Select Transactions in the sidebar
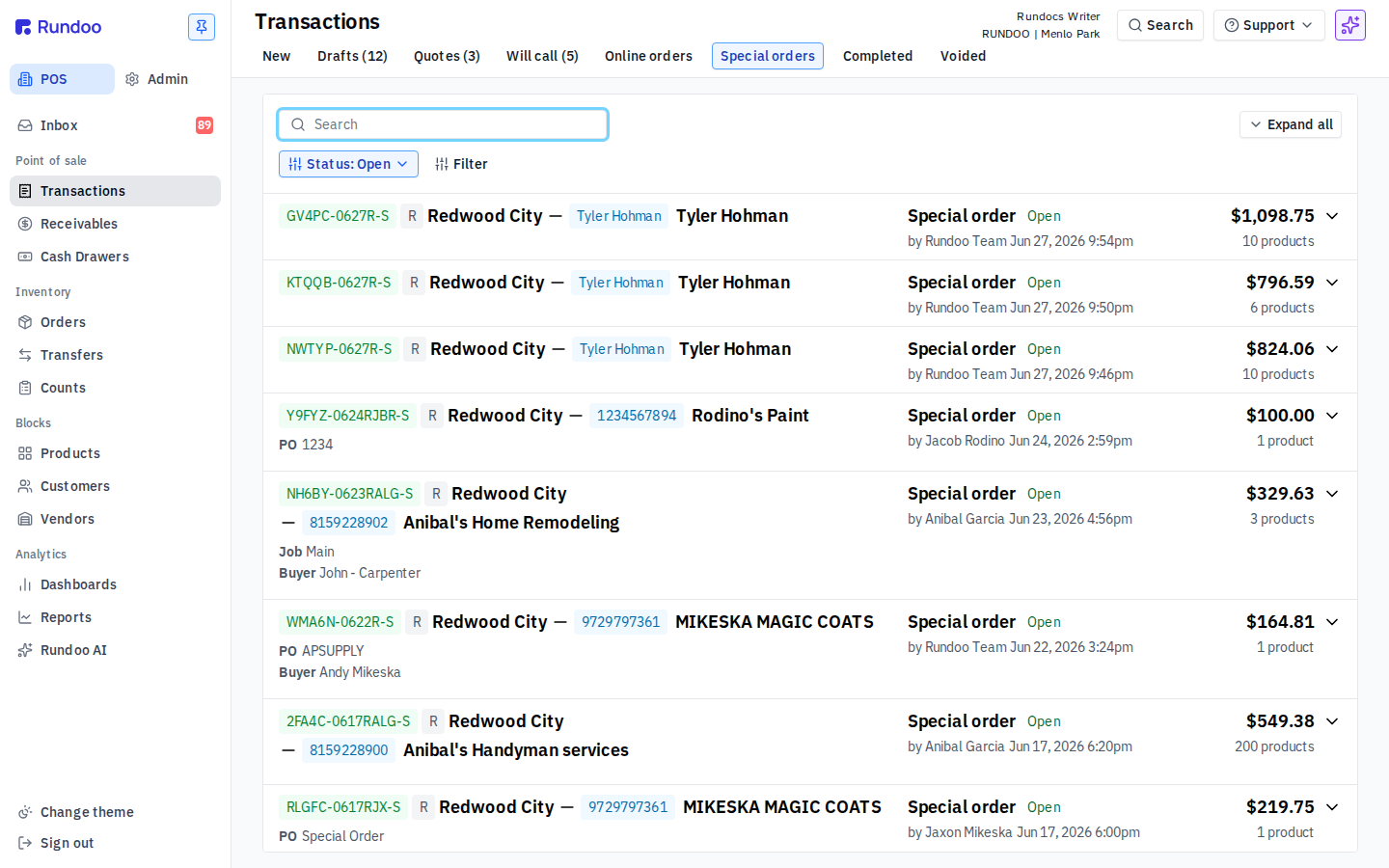 115,191
